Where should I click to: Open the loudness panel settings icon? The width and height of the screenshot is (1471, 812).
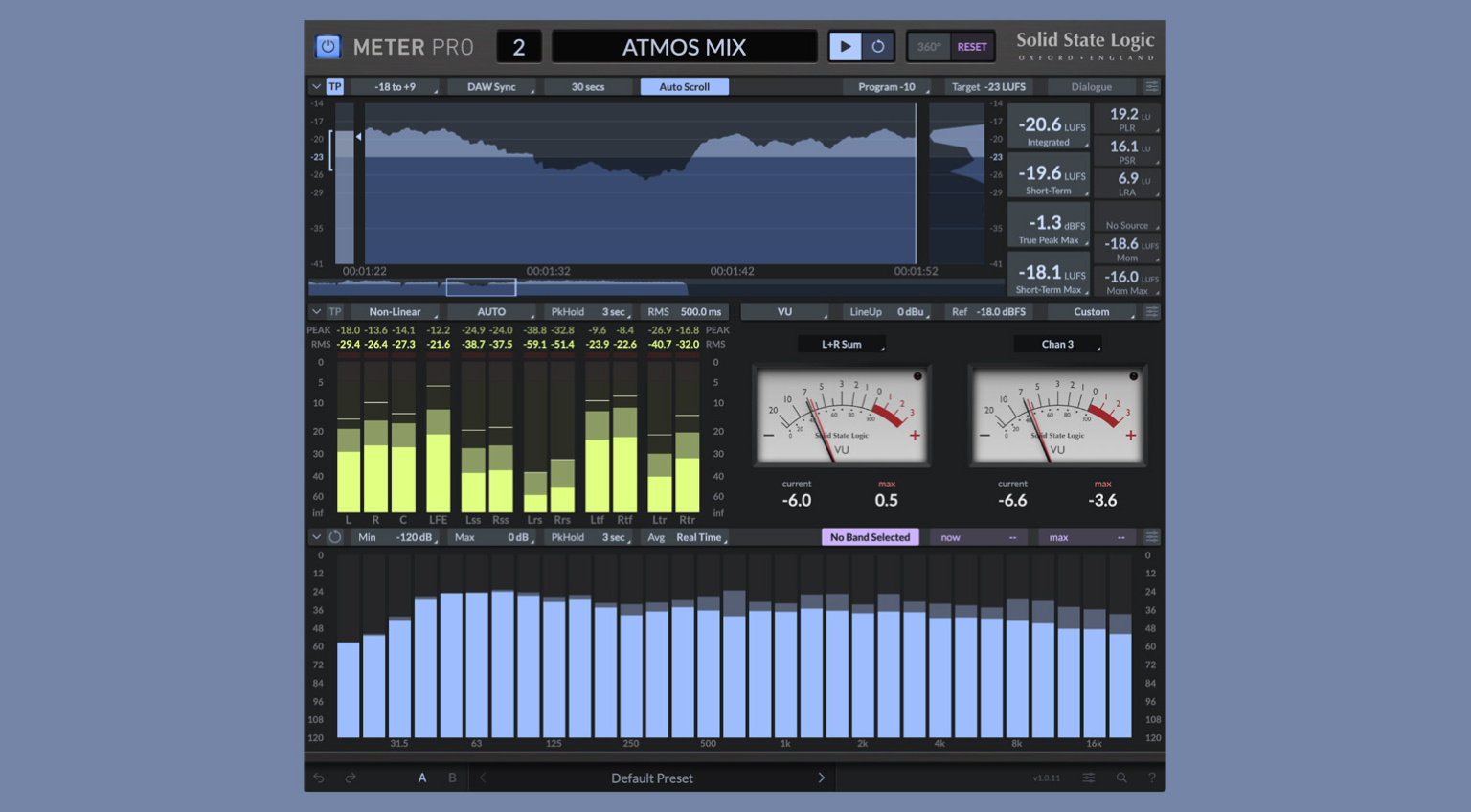1151,85
